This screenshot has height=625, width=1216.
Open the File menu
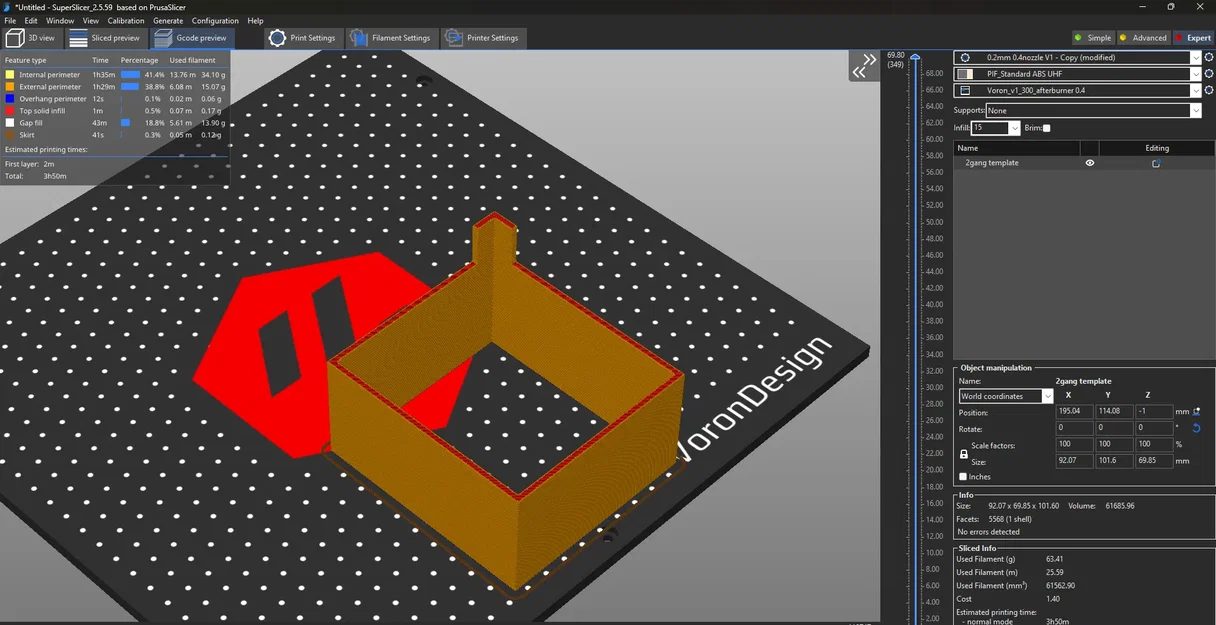coord(10,20)
